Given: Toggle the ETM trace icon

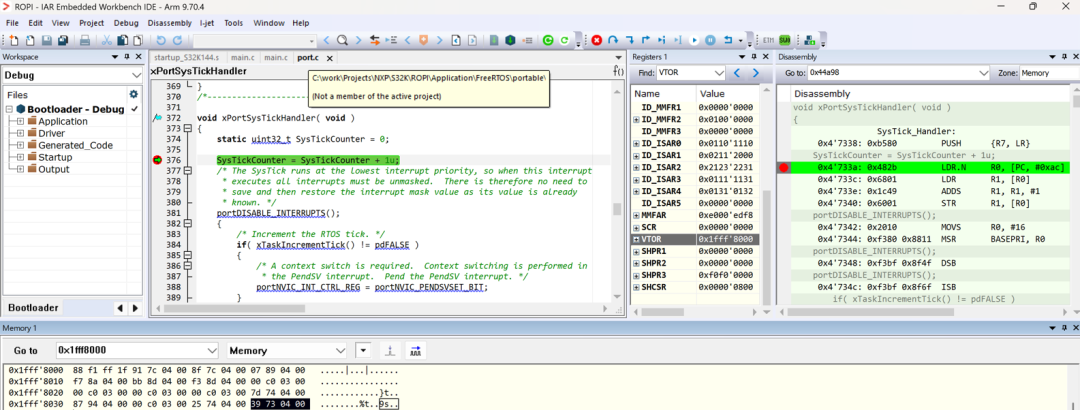Looking at the screenshot, I should point(769,40).
